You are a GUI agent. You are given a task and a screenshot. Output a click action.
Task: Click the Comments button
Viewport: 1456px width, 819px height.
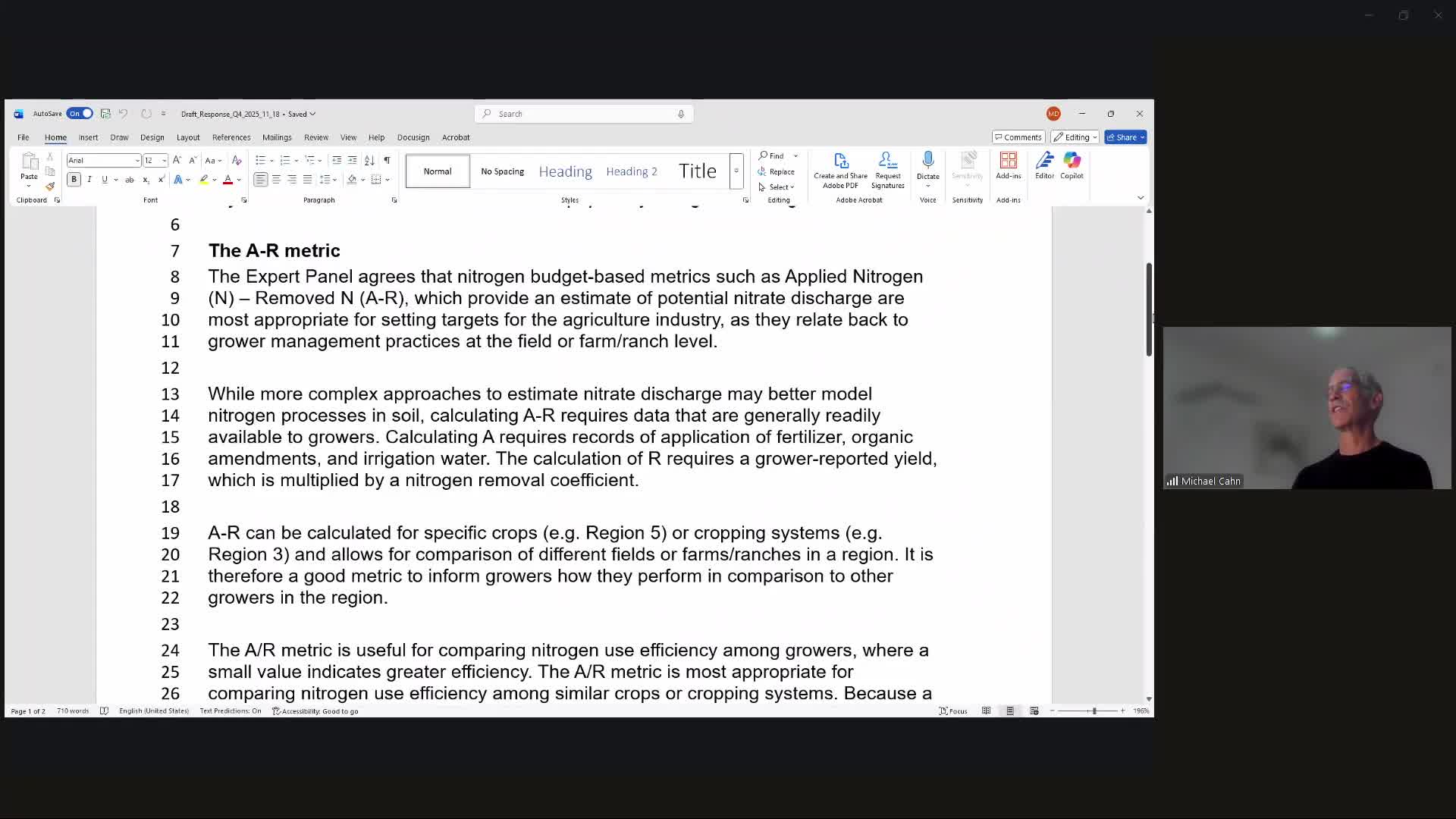1018,137
